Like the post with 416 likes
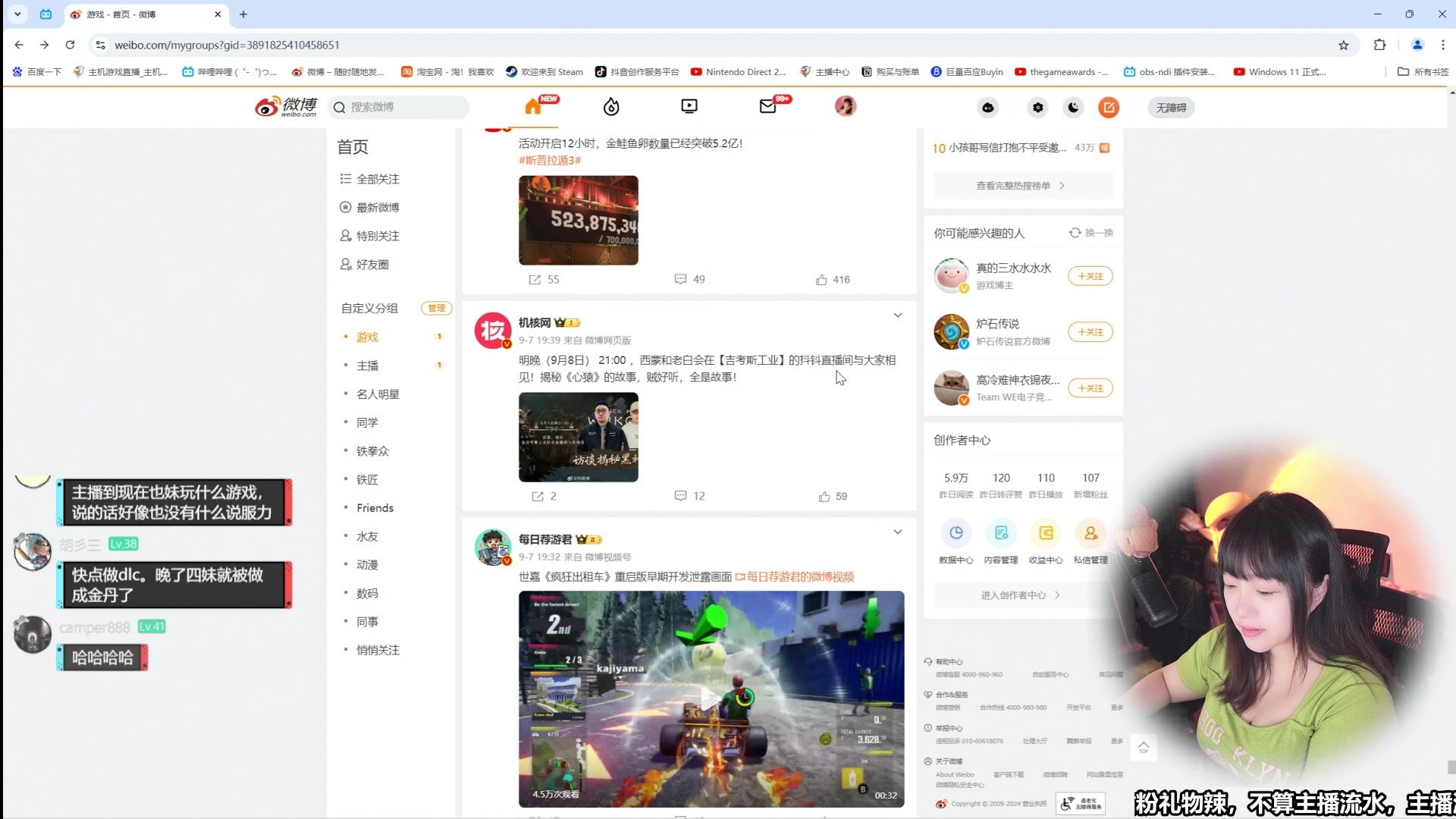 [x=833, y=279]
